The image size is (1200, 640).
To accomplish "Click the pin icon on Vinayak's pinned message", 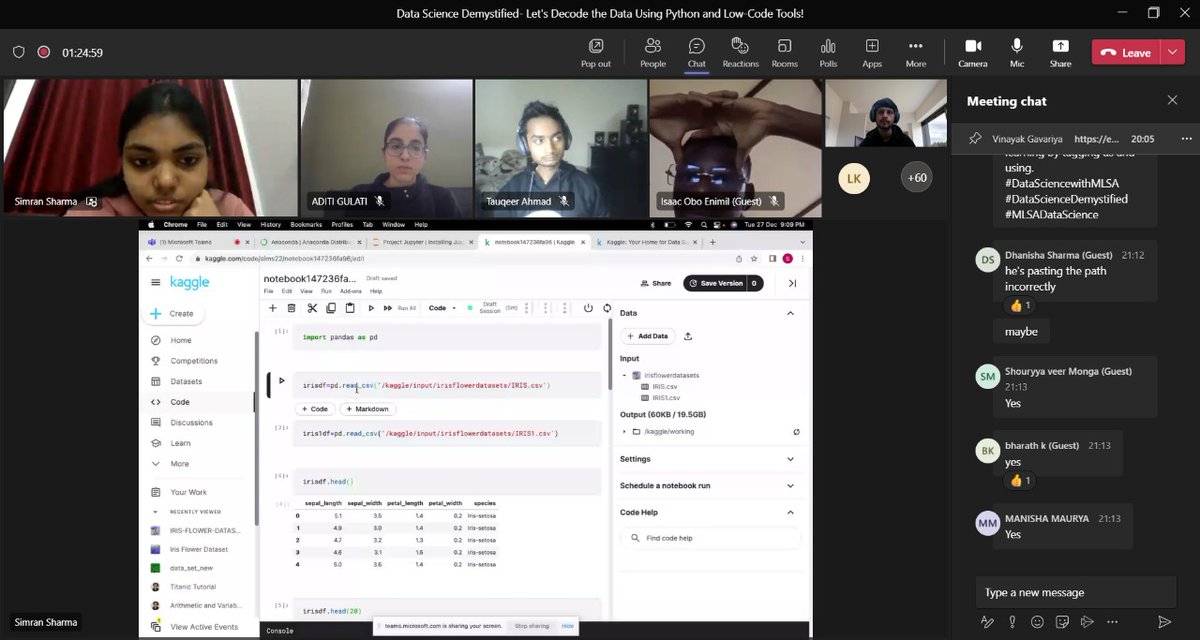I will pos(975,139).
